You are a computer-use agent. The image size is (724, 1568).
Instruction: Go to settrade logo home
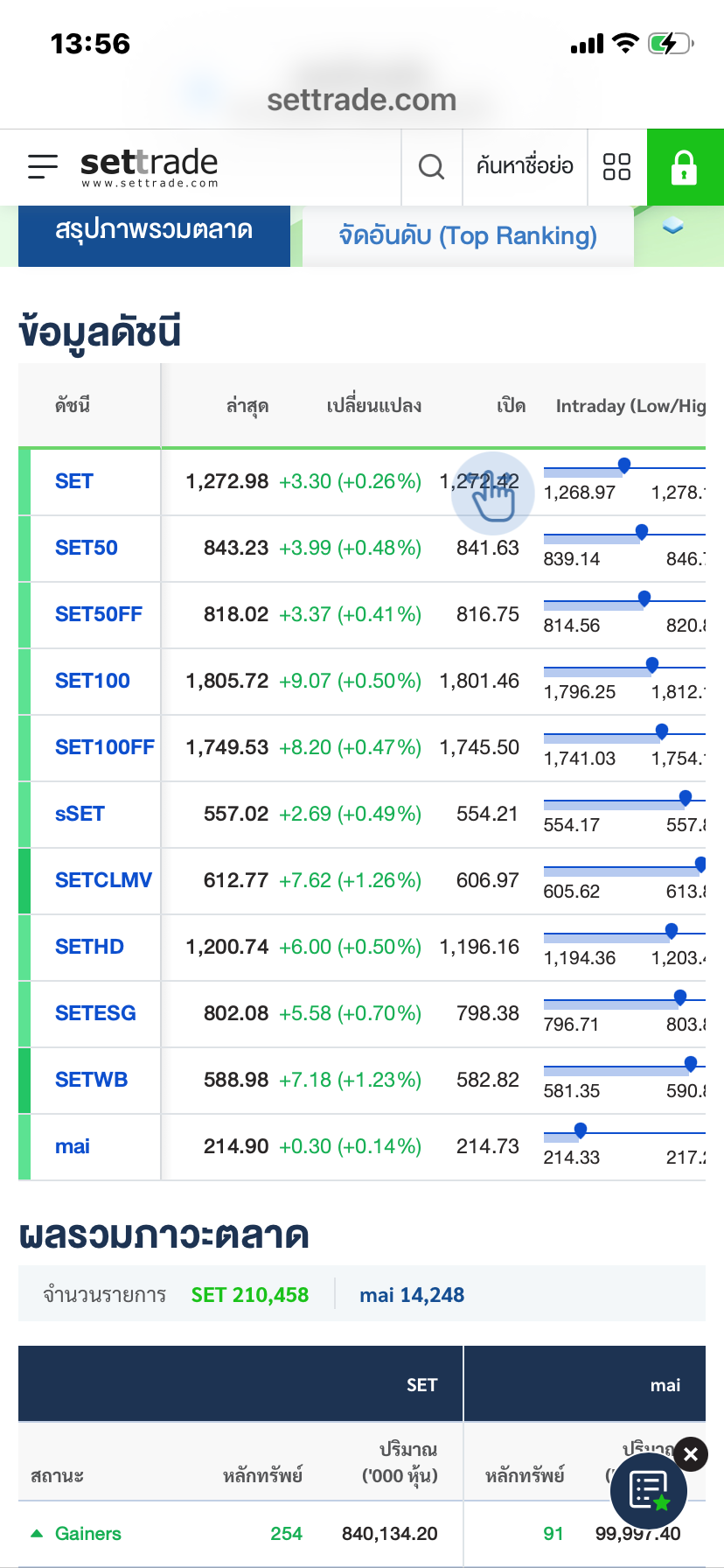coord(149,166)
